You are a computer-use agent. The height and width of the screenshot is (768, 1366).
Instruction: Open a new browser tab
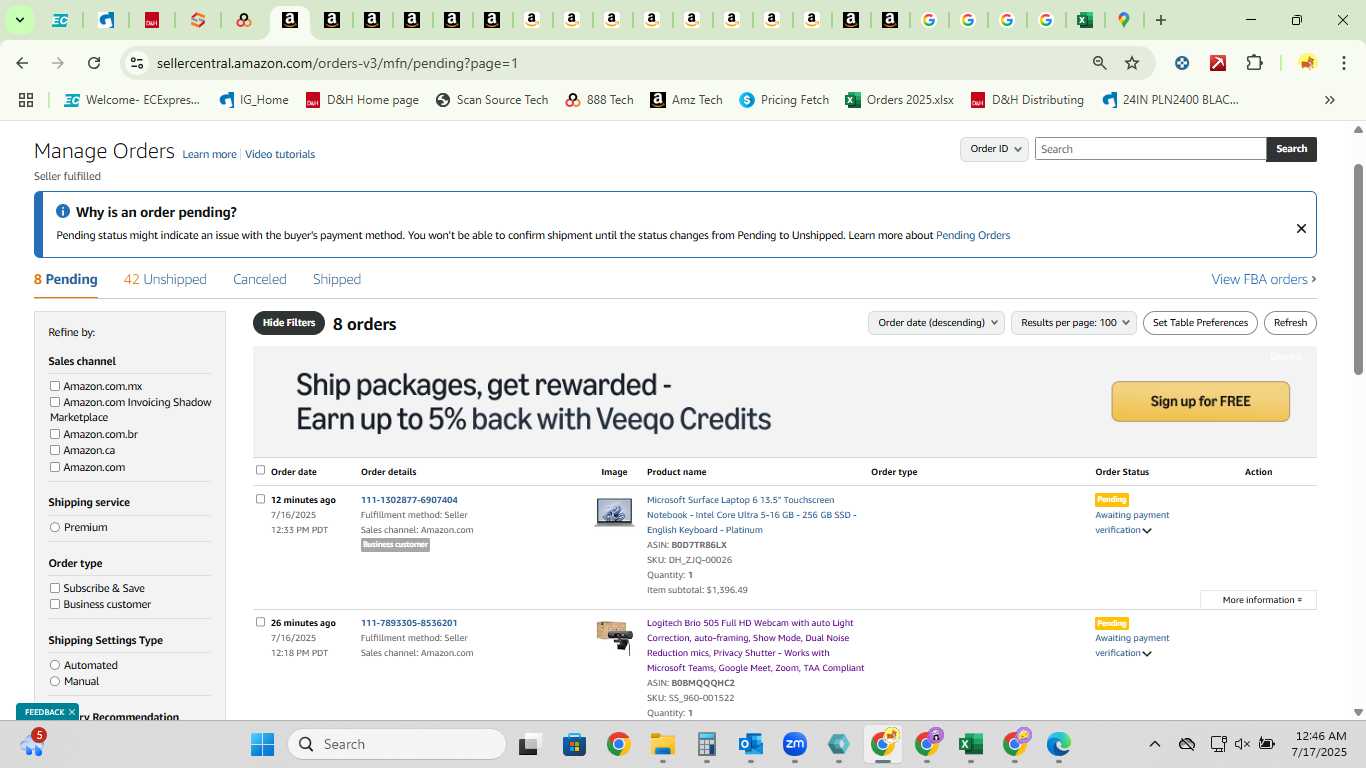coord(1160,20)
